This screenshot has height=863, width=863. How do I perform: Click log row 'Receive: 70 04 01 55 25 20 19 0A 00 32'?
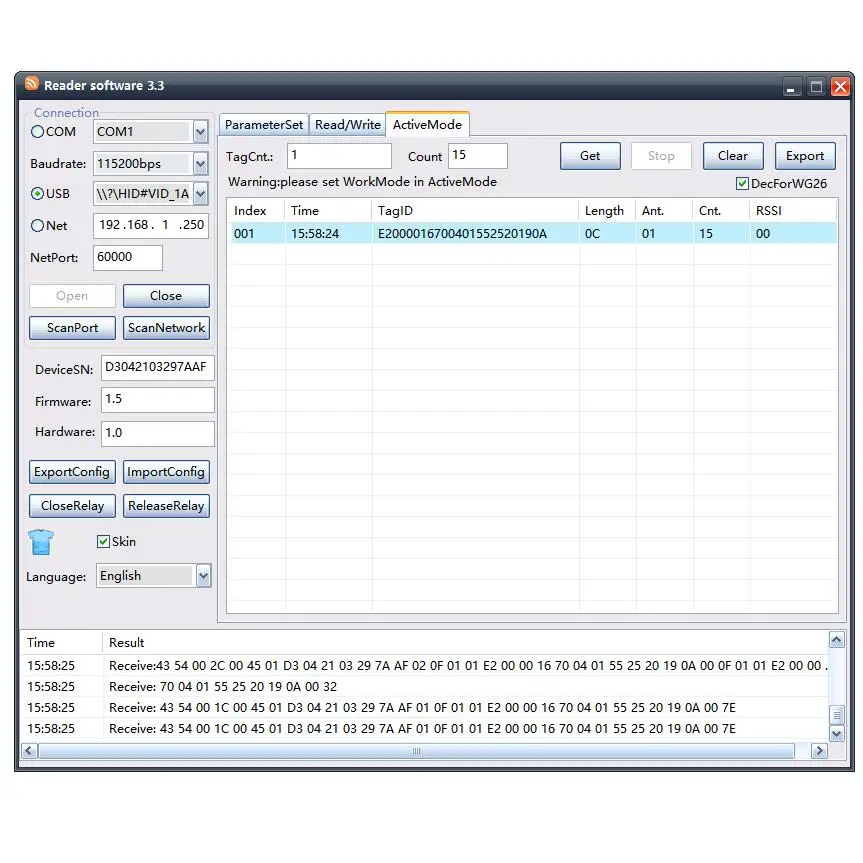click(424, 687)
